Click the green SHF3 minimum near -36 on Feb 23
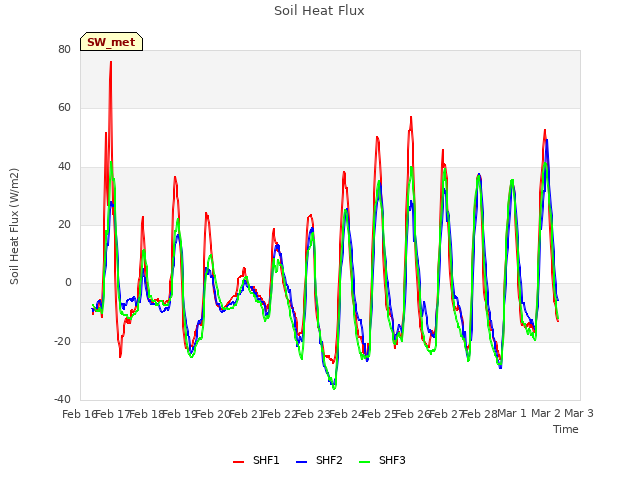 point(334,389)
